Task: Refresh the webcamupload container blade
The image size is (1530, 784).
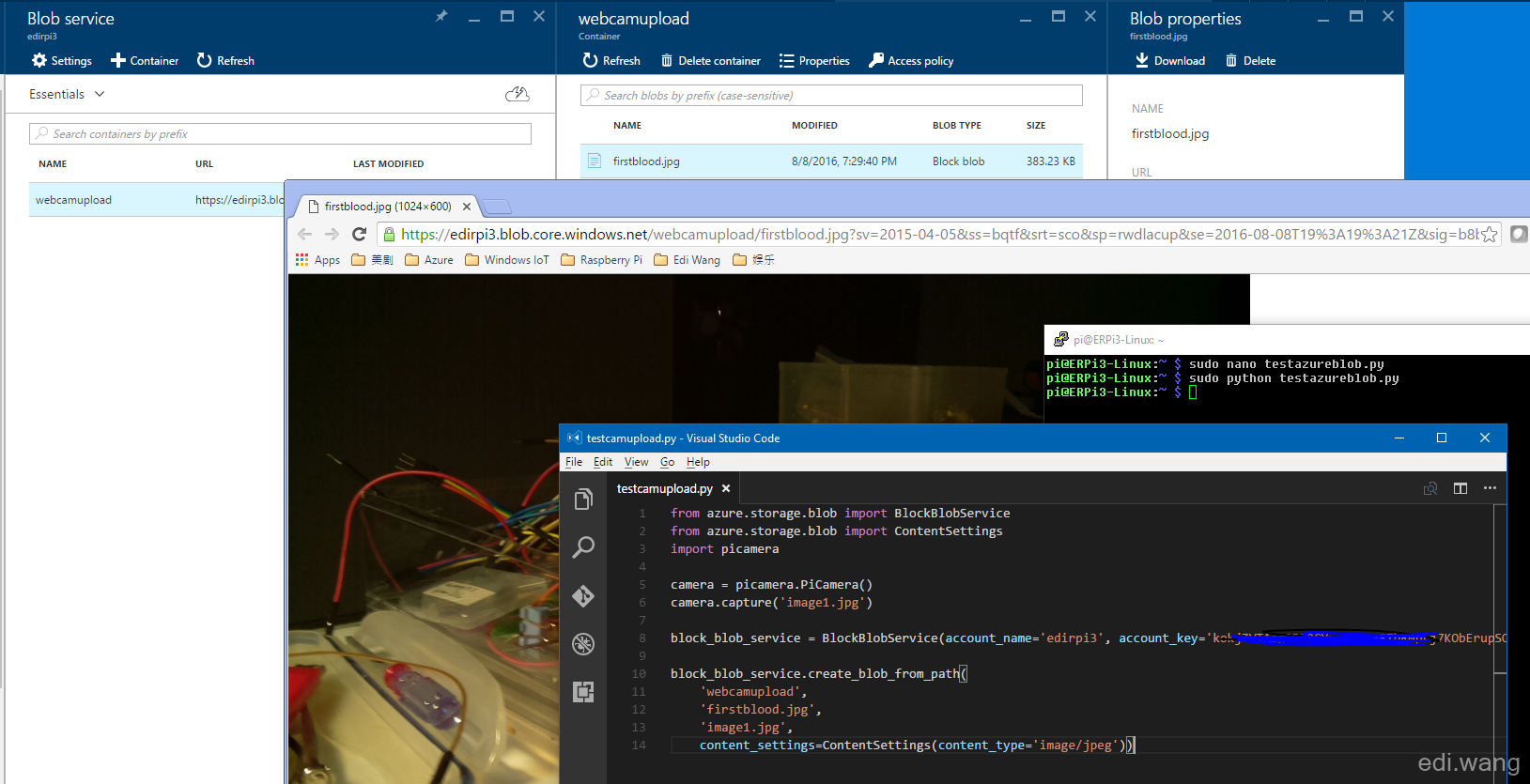Action: (611, 61)
